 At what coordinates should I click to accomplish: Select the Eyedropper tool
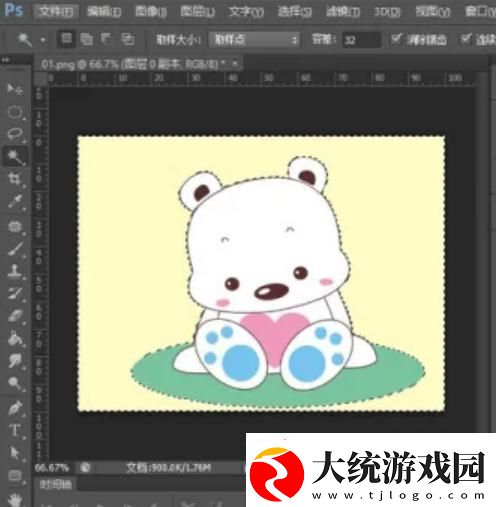15,201
